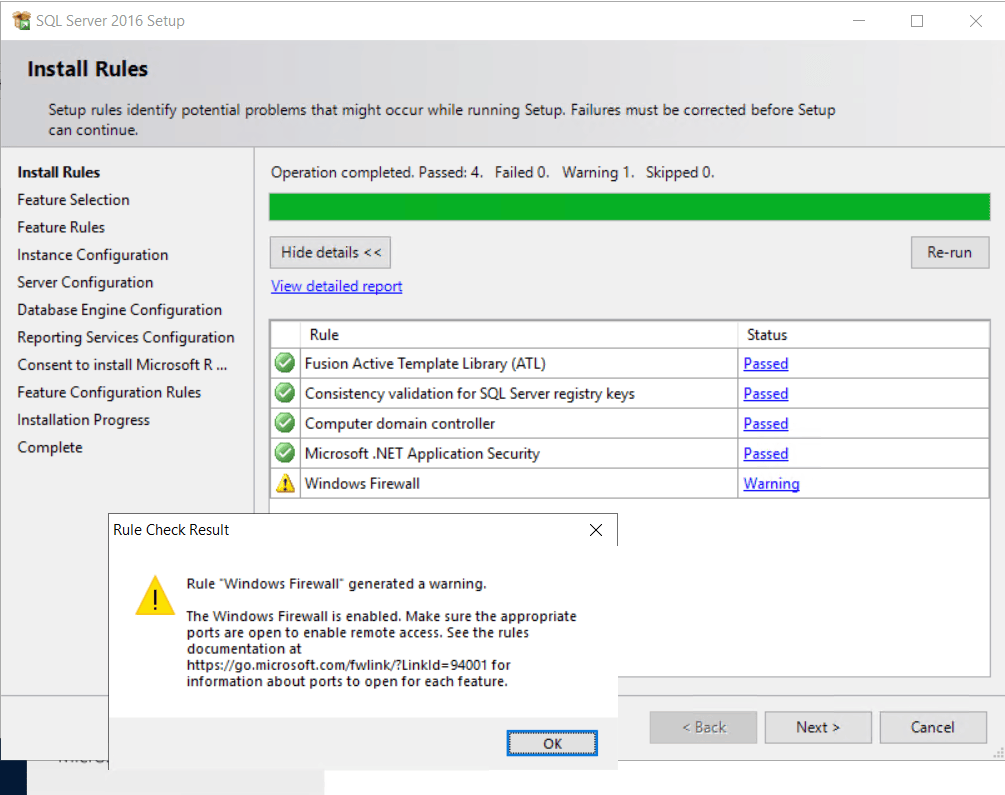Select Database Engine Configuration in the sidebar
The image size is (1005, 795).
(x=119, y=309)
